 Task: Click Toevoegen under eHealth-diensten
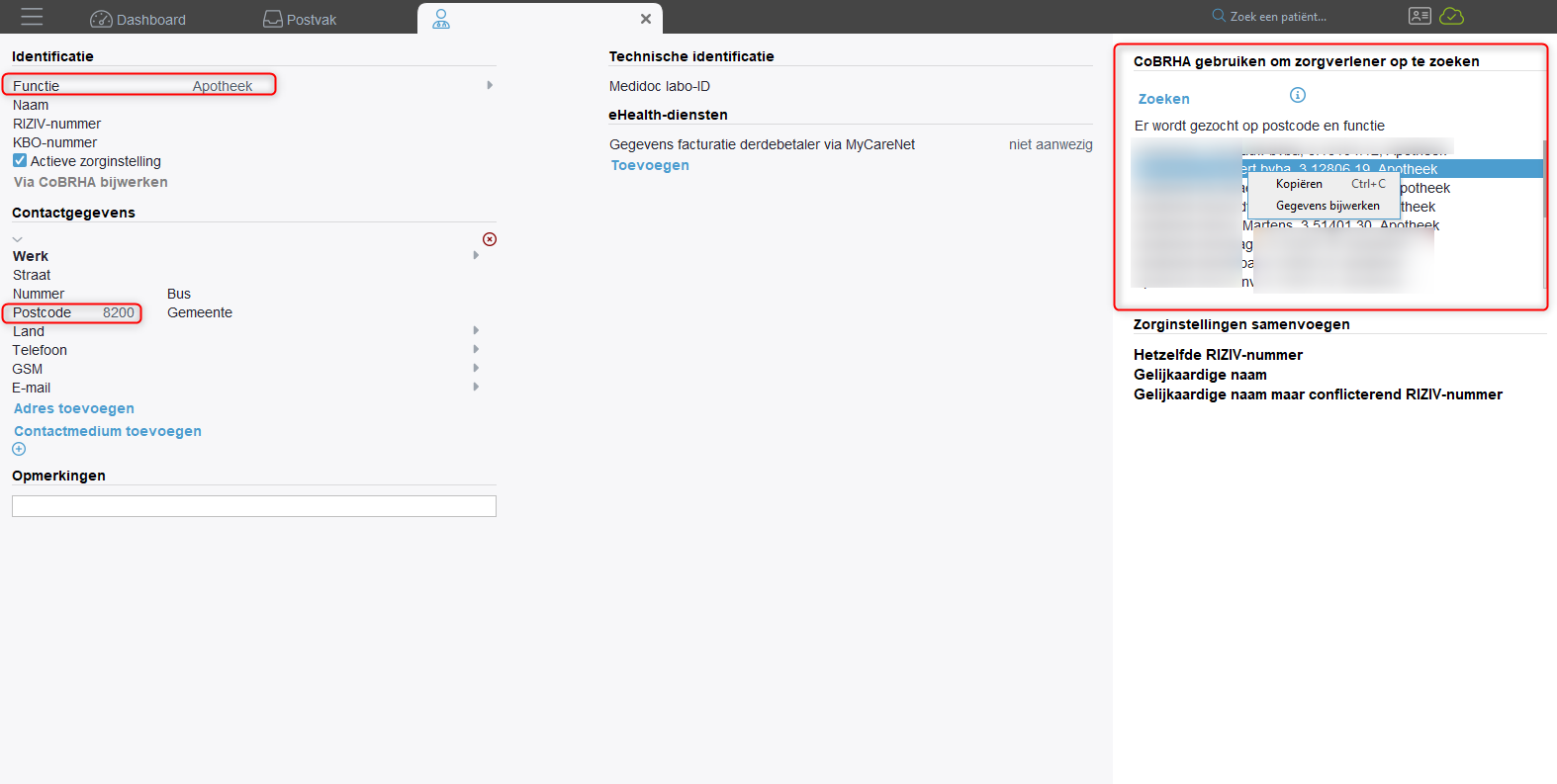[x=650, y=165]
